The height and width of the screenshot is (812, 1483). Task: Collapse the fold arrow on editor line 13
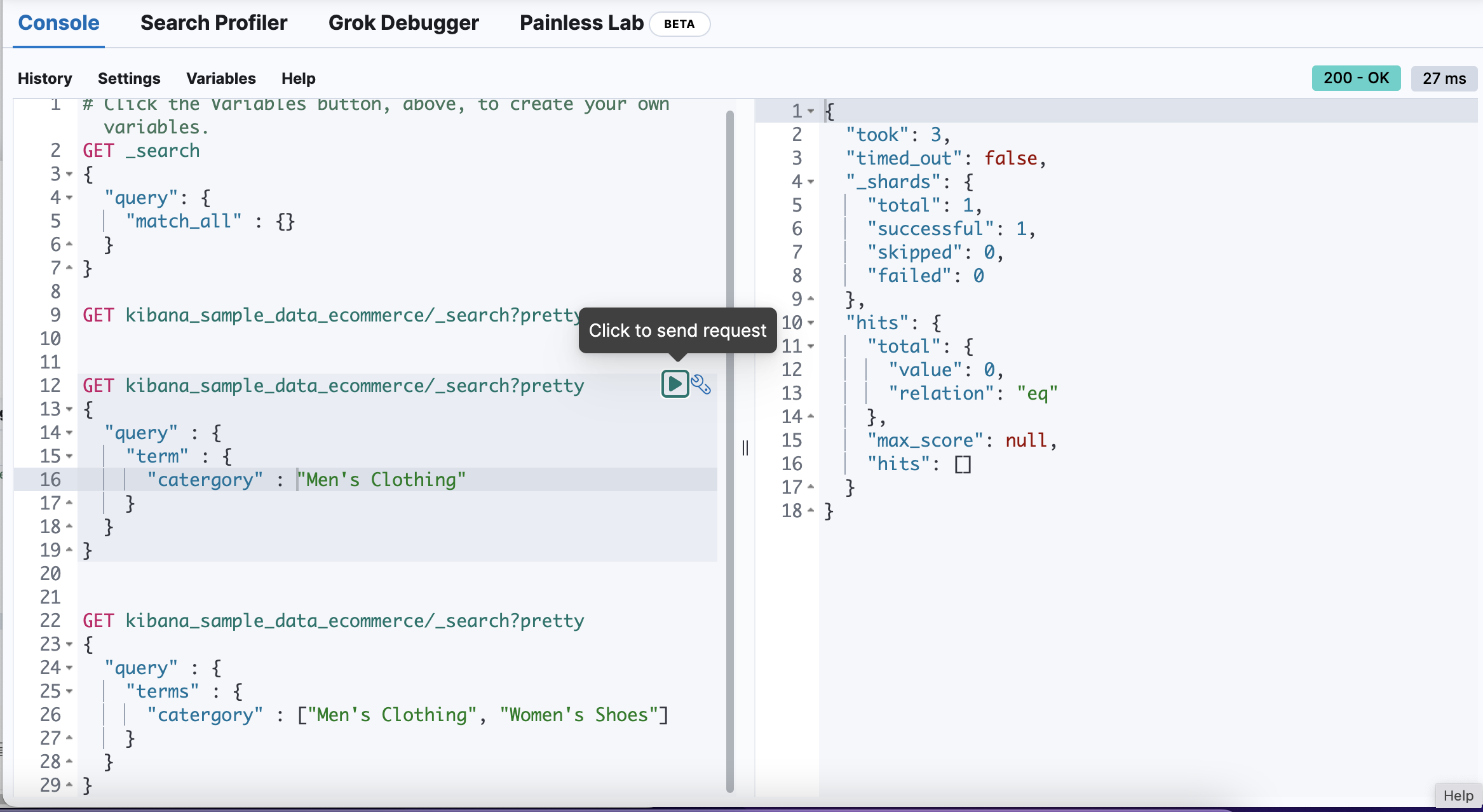coord(69,409)
